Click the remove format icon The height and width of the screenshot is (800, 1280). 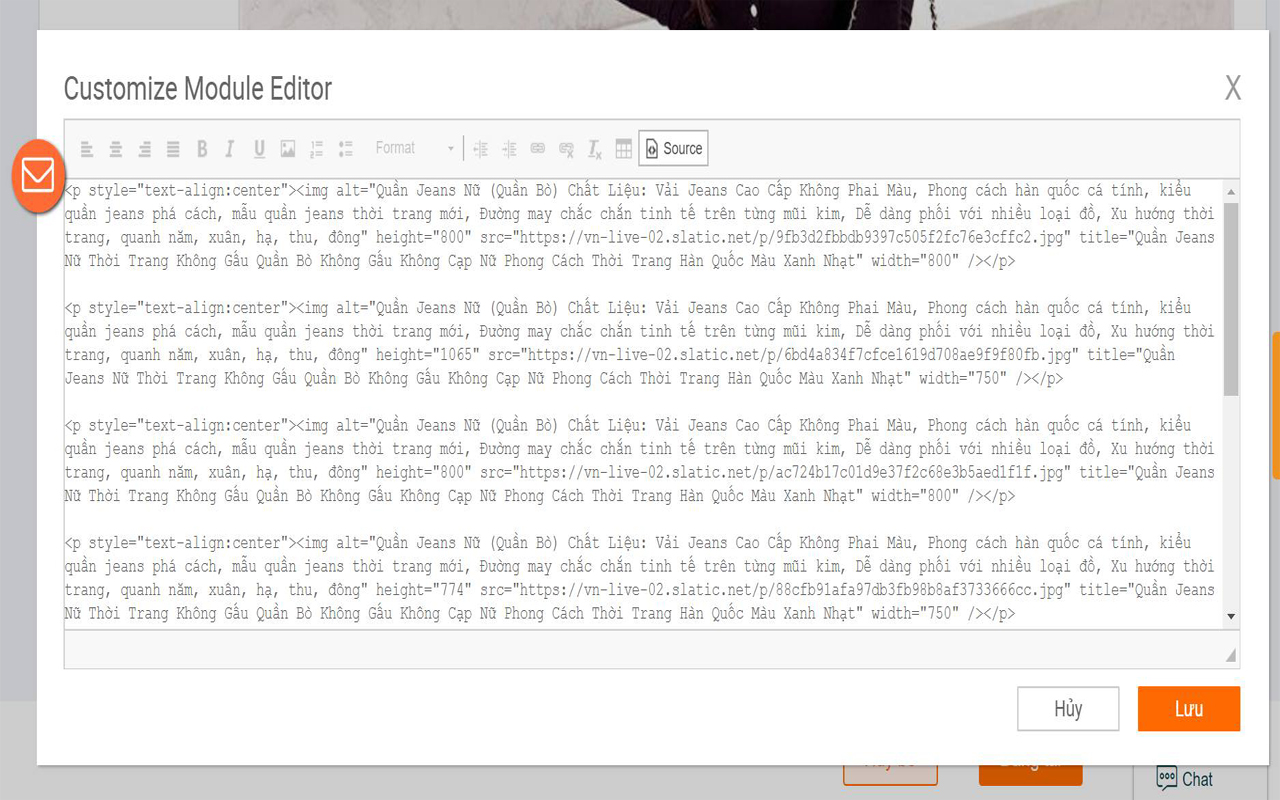[595, 149]
